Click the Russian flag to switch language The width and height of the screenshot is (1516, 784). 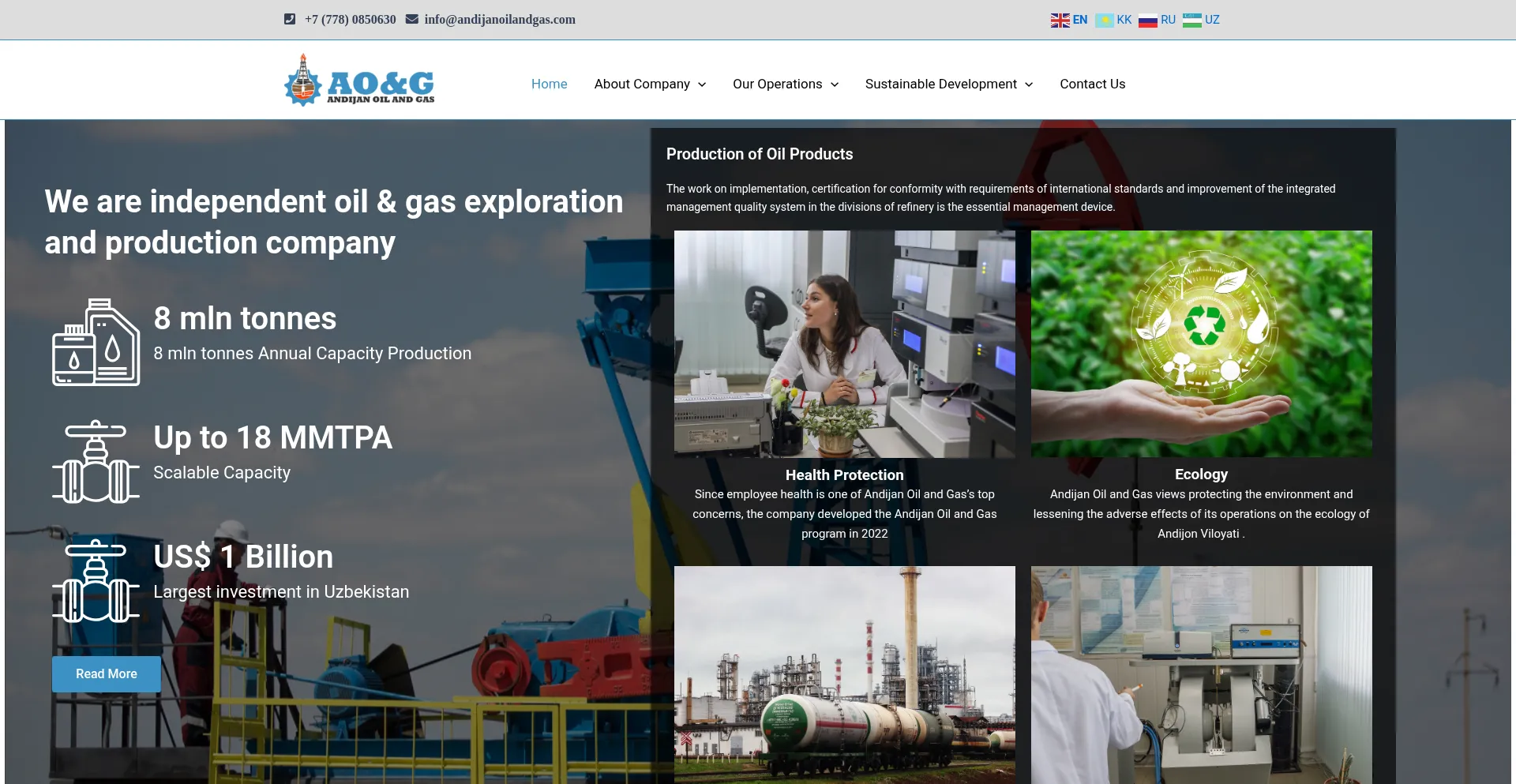[x=1147, y=20]
